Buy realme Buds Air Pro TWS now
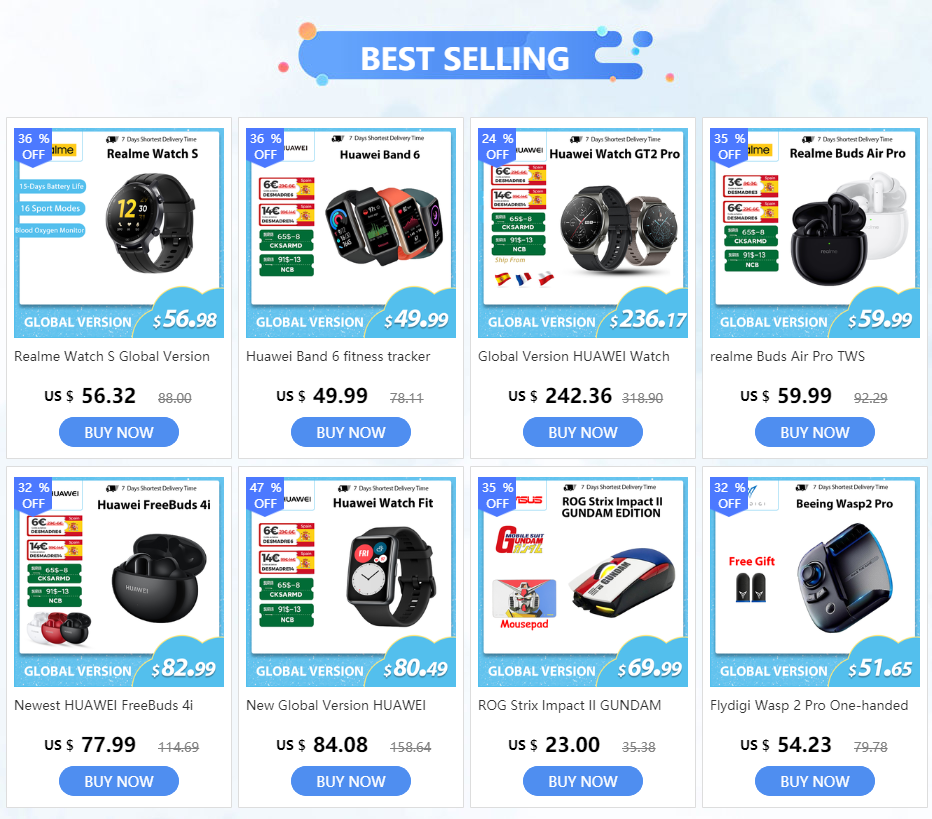 pos(814,432)
